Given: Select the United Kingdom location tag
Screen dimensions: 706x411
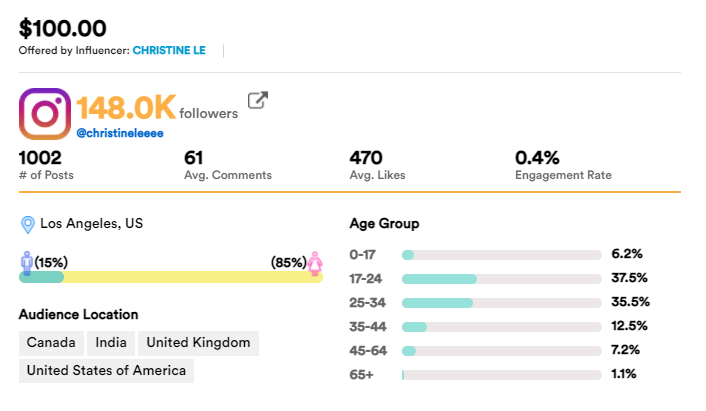Looking at the screenshot, I should (198, 343).
